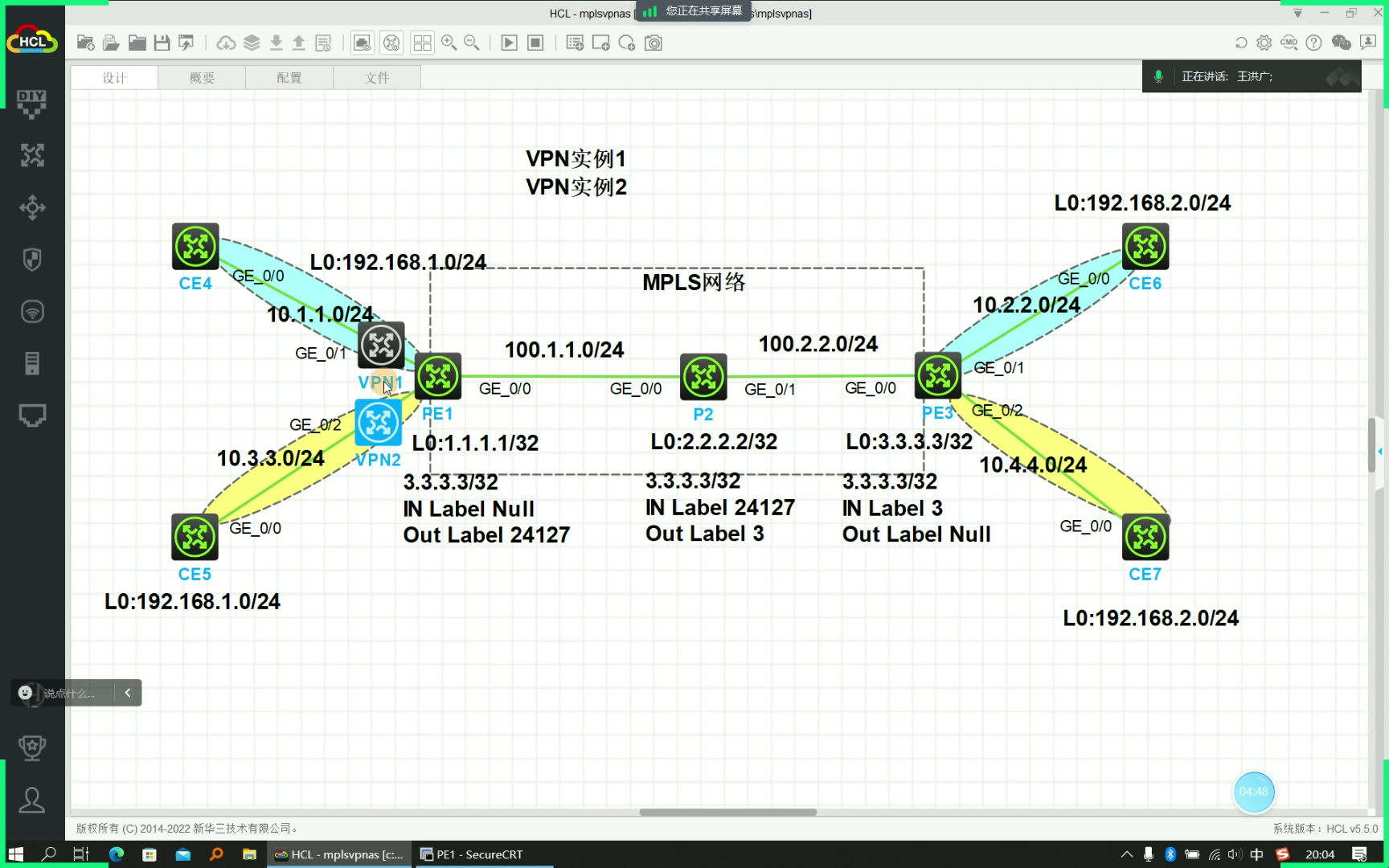The image size is (1389, 868).
Task: Click the WeChat icon in toolbar
Action: [1341, 43]
